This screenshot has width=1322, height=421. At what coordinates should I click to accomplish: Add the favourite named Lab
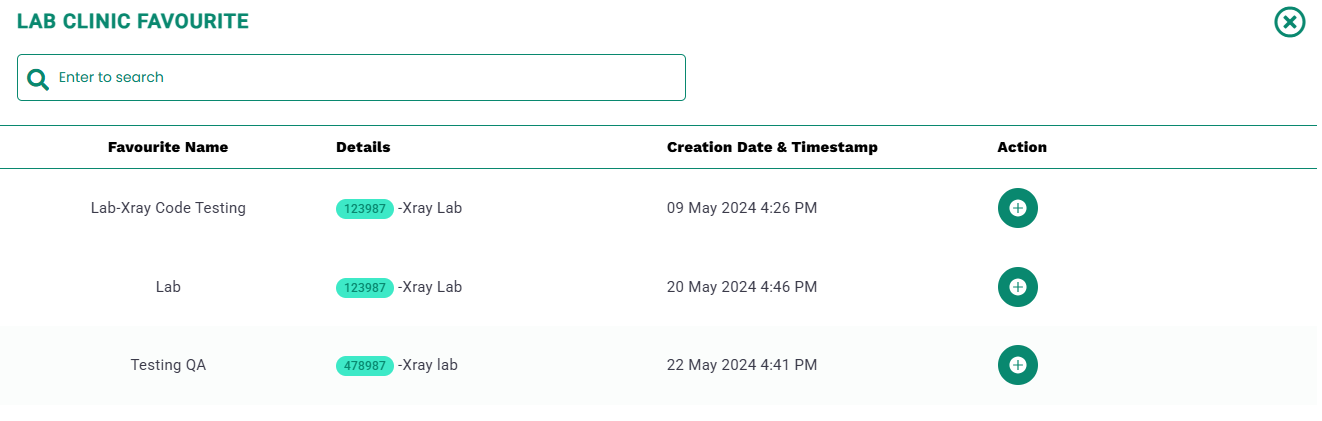tap(1017, 287)
